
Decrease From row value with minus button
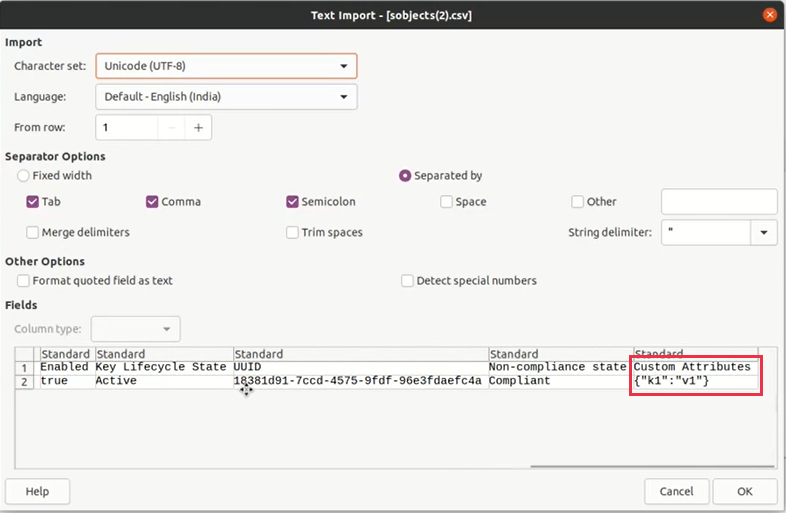171,128
